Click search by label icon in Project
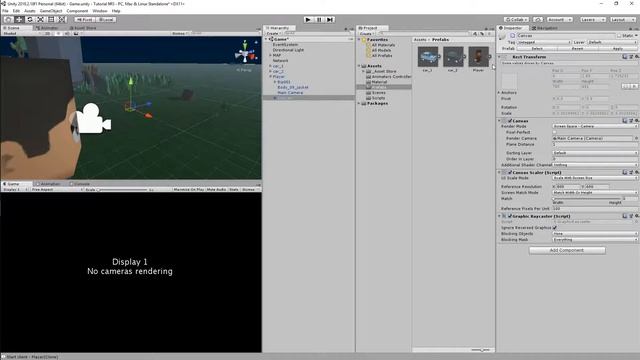Image resolution: width=640 pixels, height=360 pixels. click(482, 33)
